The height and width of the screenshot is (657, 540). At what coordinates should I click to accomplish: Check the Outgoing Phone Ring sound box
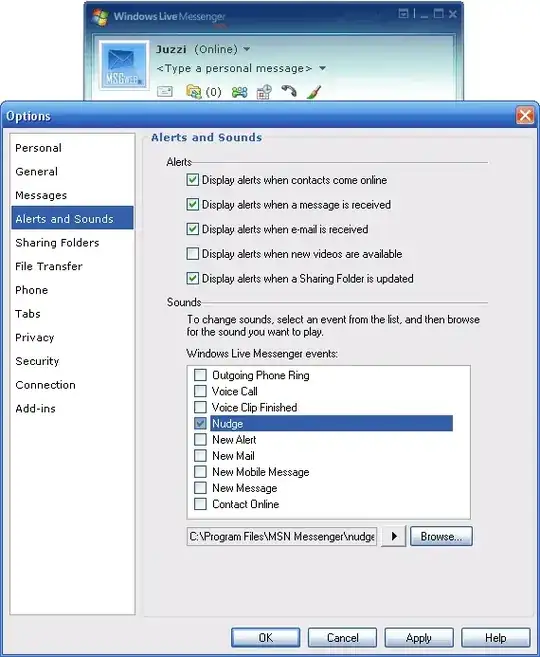[x=200, y=375]
